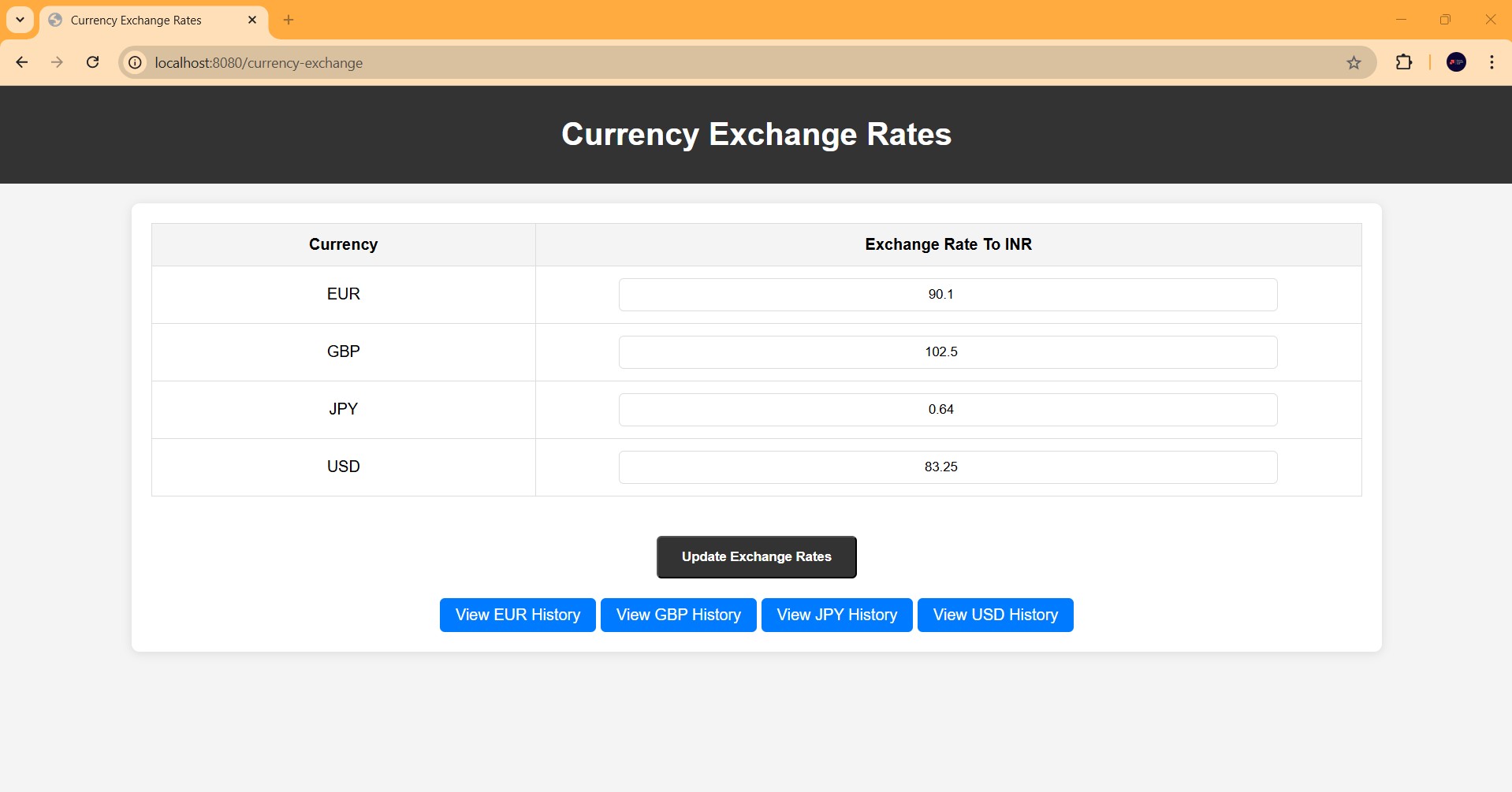Open the browser Extensions puzzle icon
Image resolution: width=1512 pixels, height=792 pixels.
[1404, 62]
